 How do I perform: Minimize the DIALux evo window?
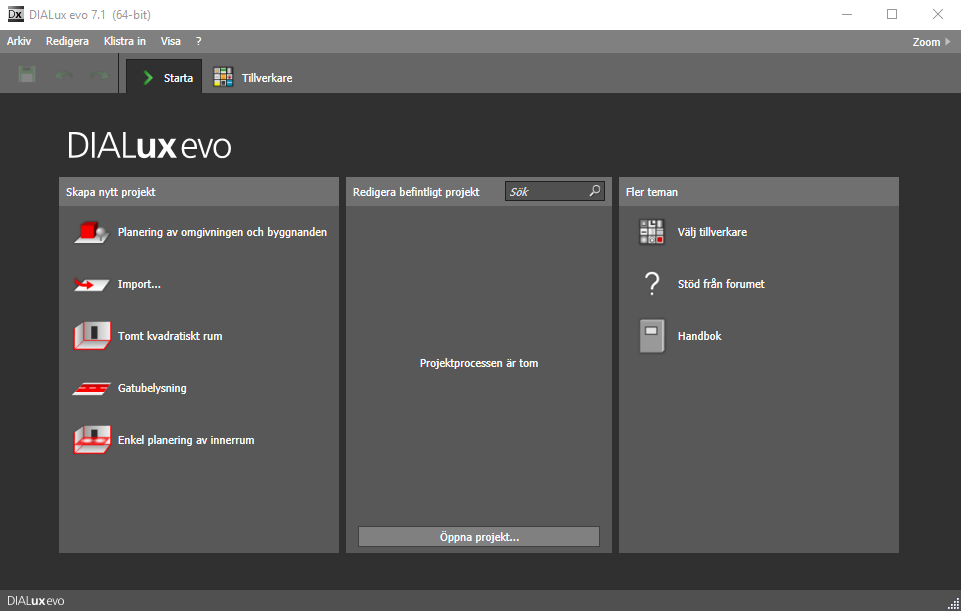(x=847, y=14)
